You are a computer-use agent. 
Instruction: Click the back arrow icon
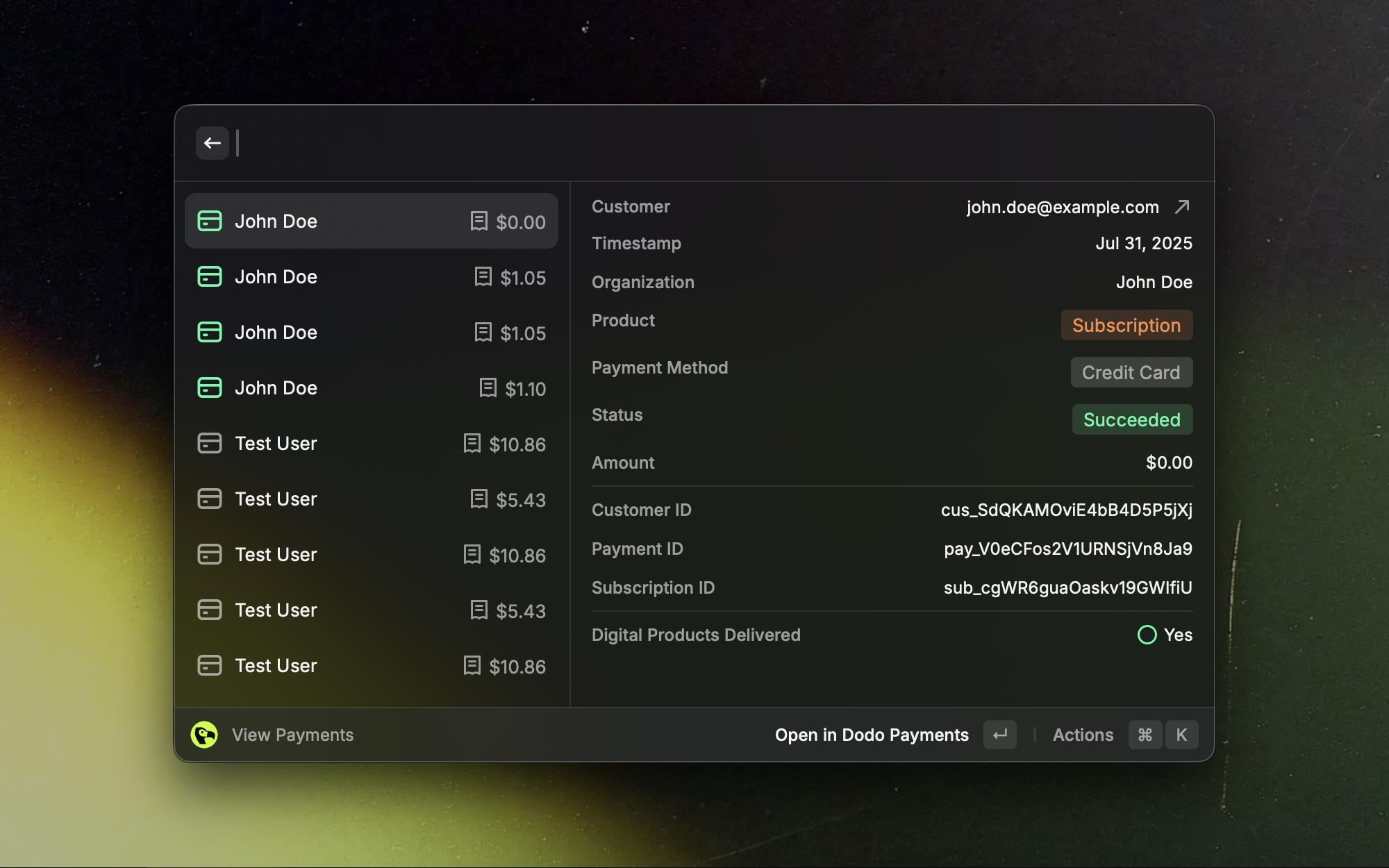point(213,143)
